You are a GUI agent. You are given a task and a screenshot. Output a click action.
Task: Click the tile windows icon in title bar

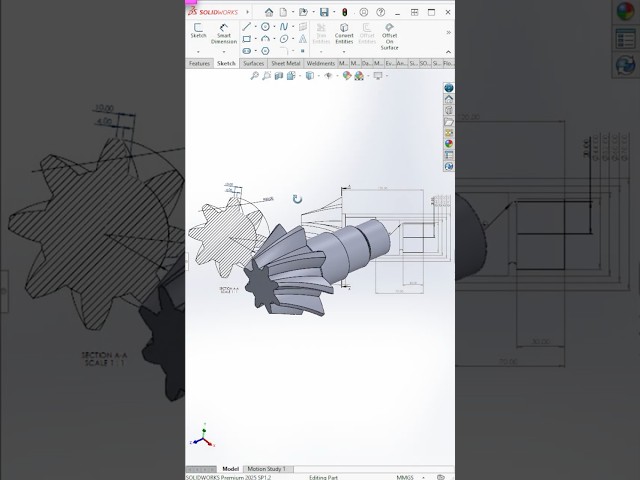[x=414, y=12]
